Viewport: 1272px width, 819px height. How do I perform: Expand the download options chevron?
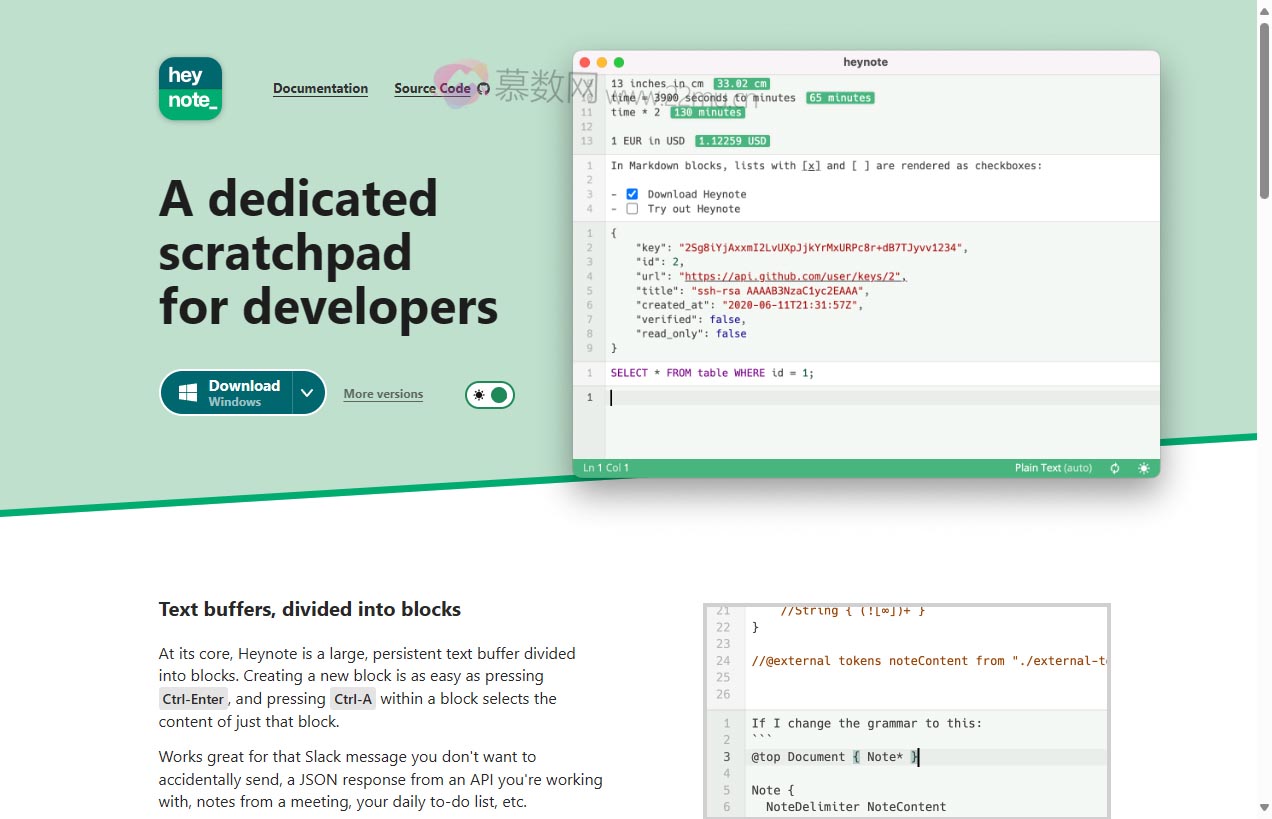[308, 393]
